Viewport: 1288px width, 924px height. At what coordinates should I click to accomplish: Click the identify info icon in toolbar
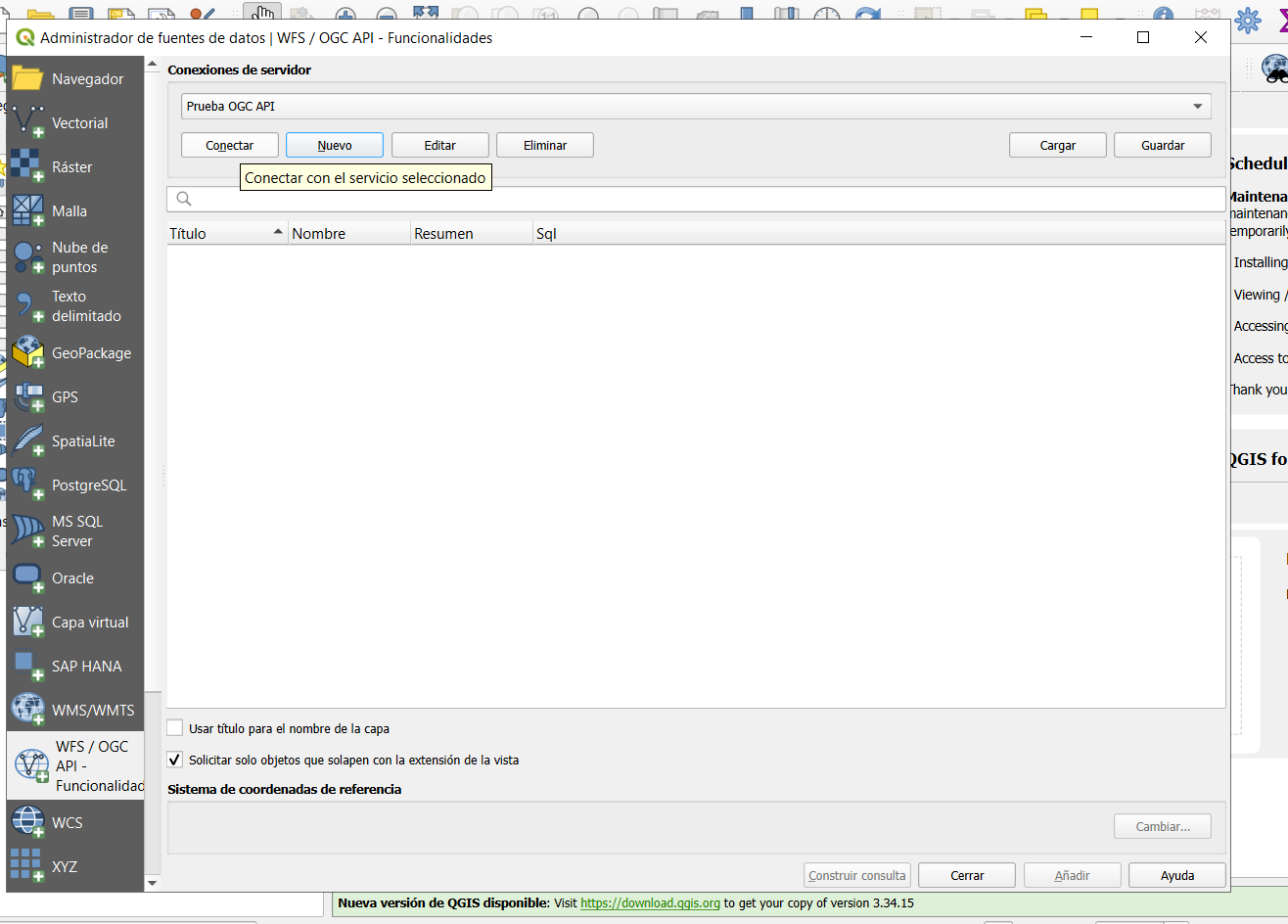(x=1163, y=15)
